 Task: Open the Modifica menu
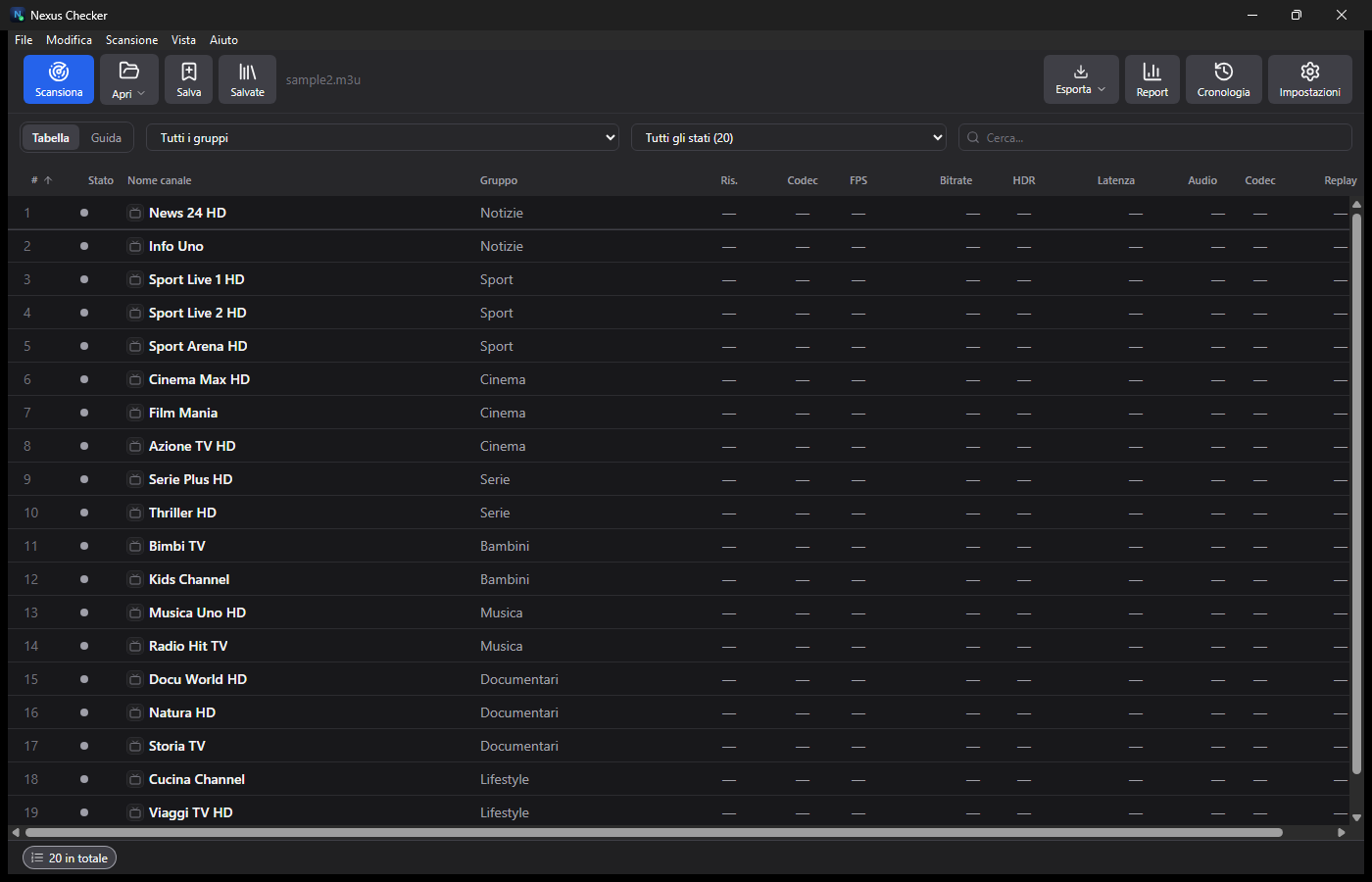coord(69,40)
